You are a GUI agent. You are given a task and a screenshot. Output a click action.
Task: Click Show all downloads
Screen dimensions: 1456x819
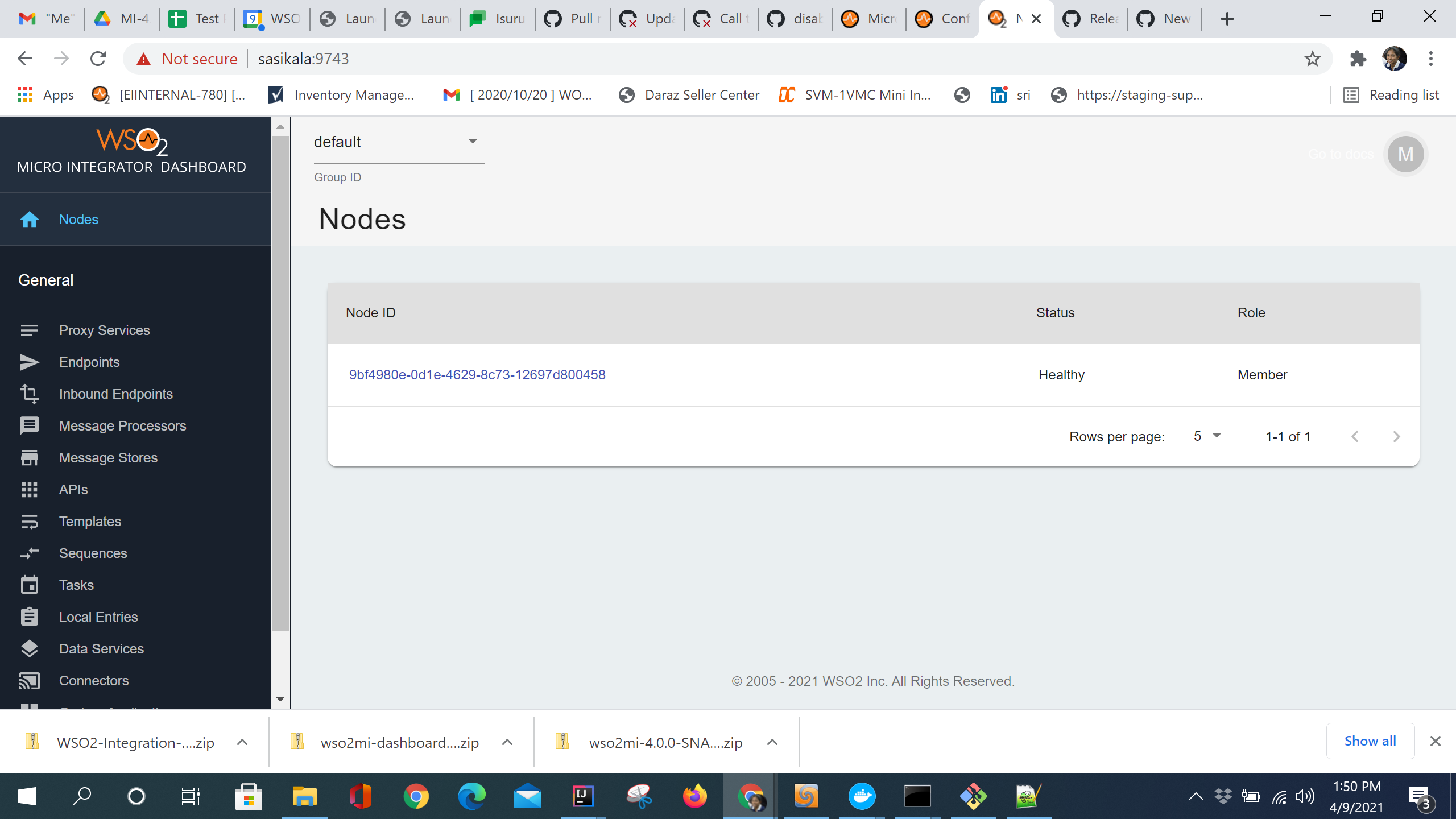pyautogui.click(x=1370, y=741)
